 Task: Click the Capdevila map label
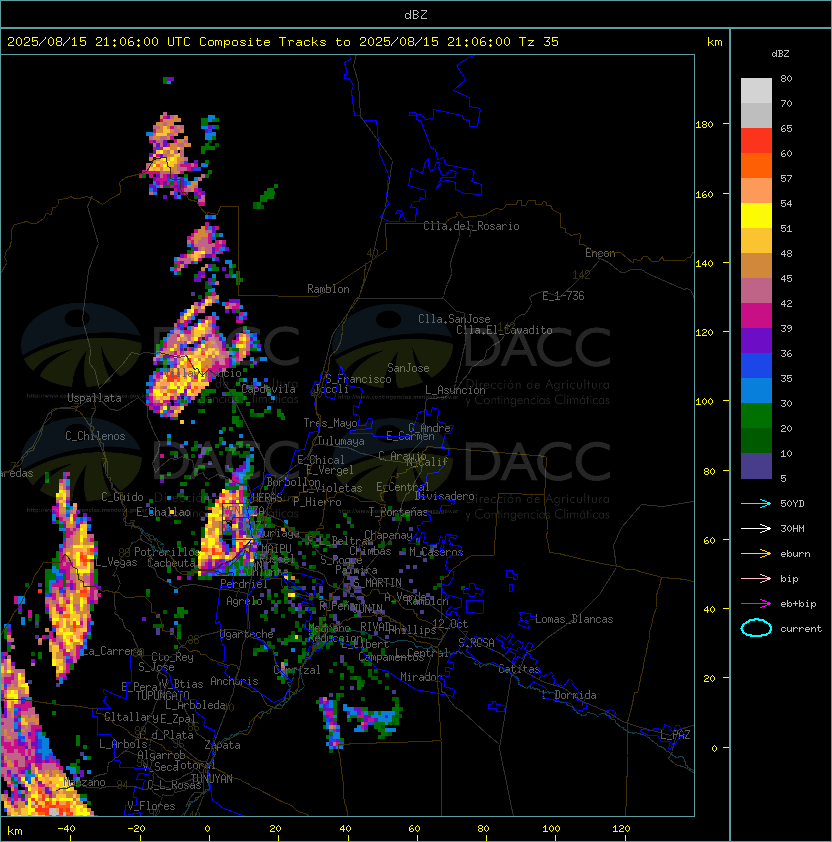click(x=269, y=389)
